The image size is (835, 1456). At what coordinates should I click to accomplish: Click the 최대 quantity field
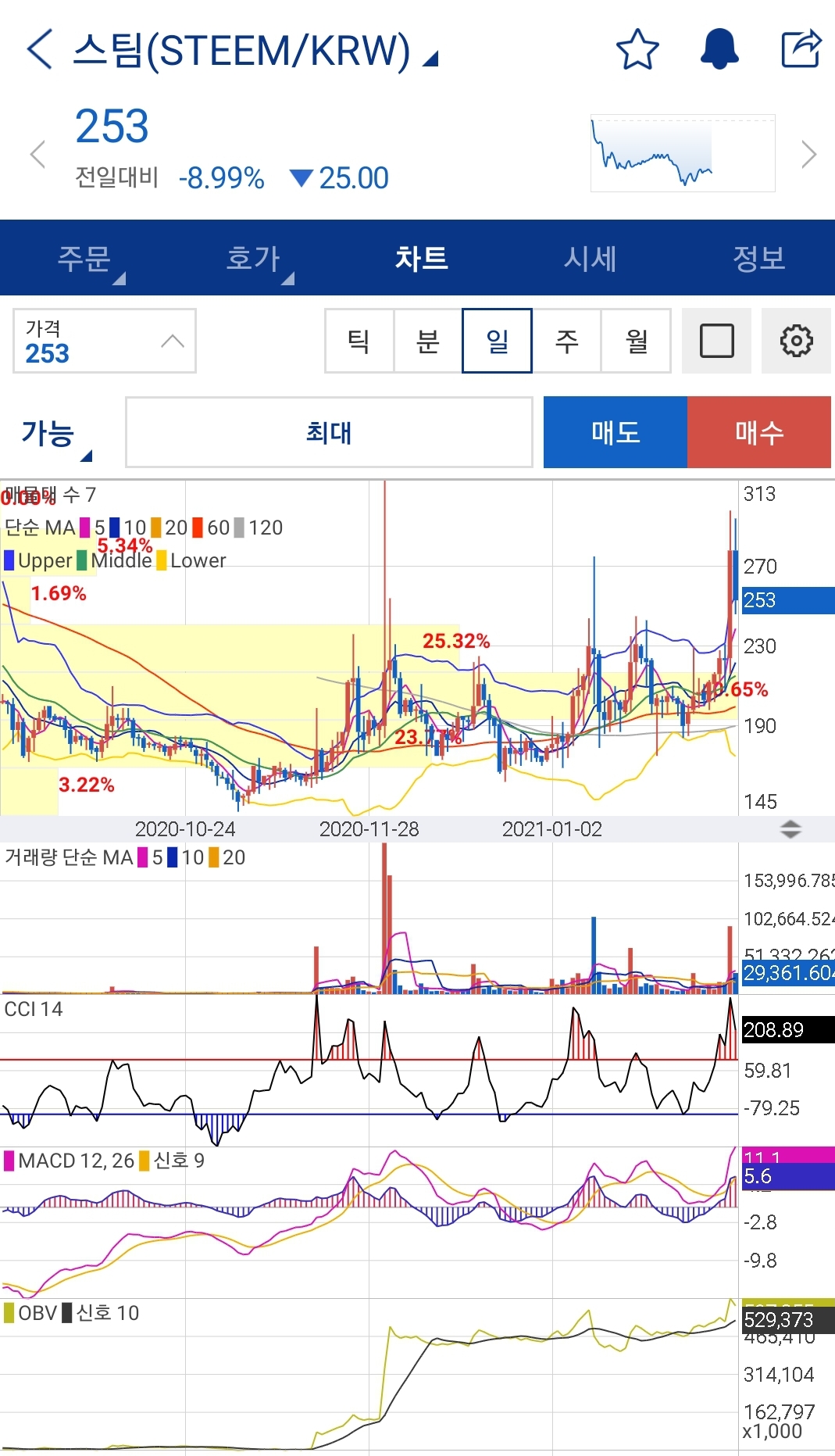[x=329, y=432]
